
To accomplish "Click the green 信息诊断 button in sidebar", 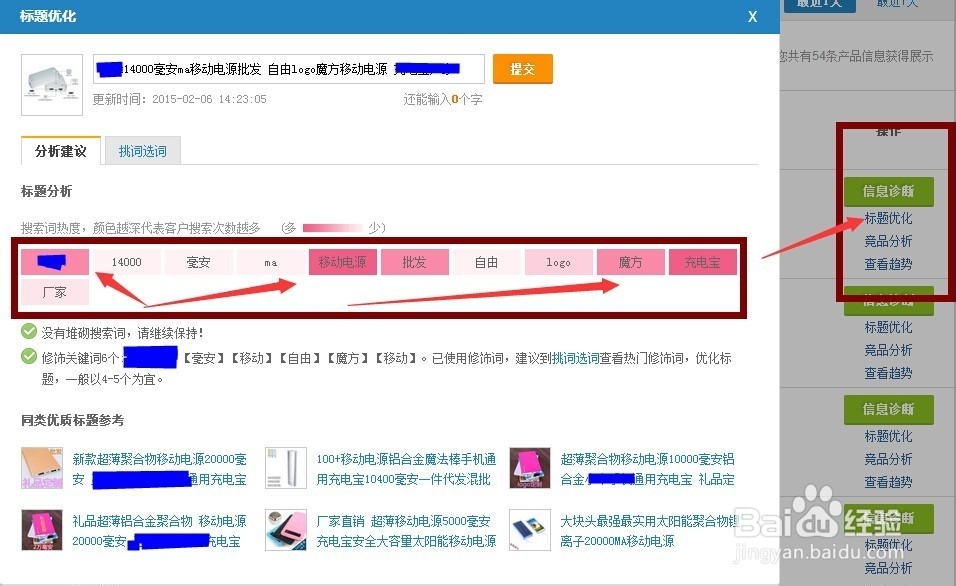I will (x=889, y=191).
